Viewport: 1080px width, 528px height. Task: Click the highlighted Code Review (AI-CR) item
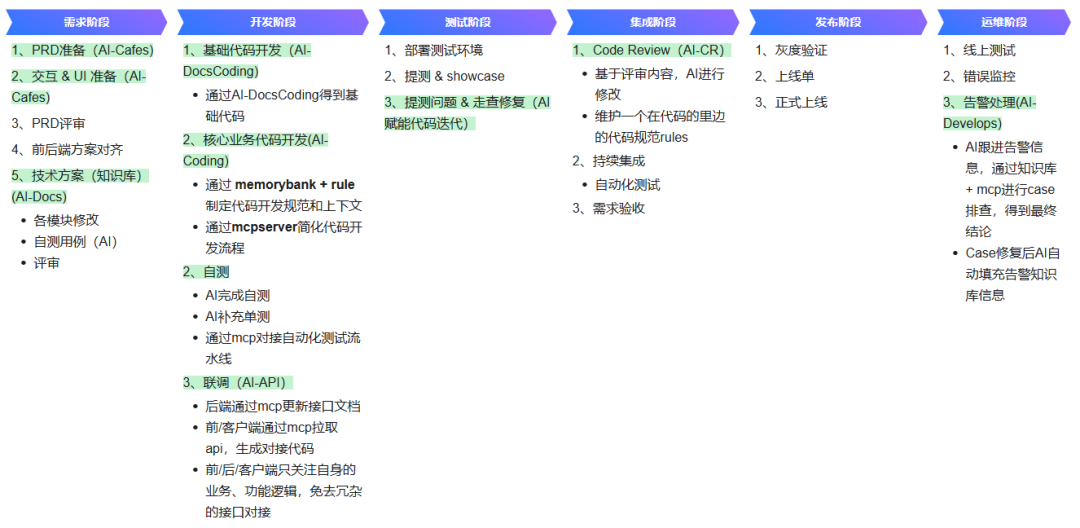[651, 50]
